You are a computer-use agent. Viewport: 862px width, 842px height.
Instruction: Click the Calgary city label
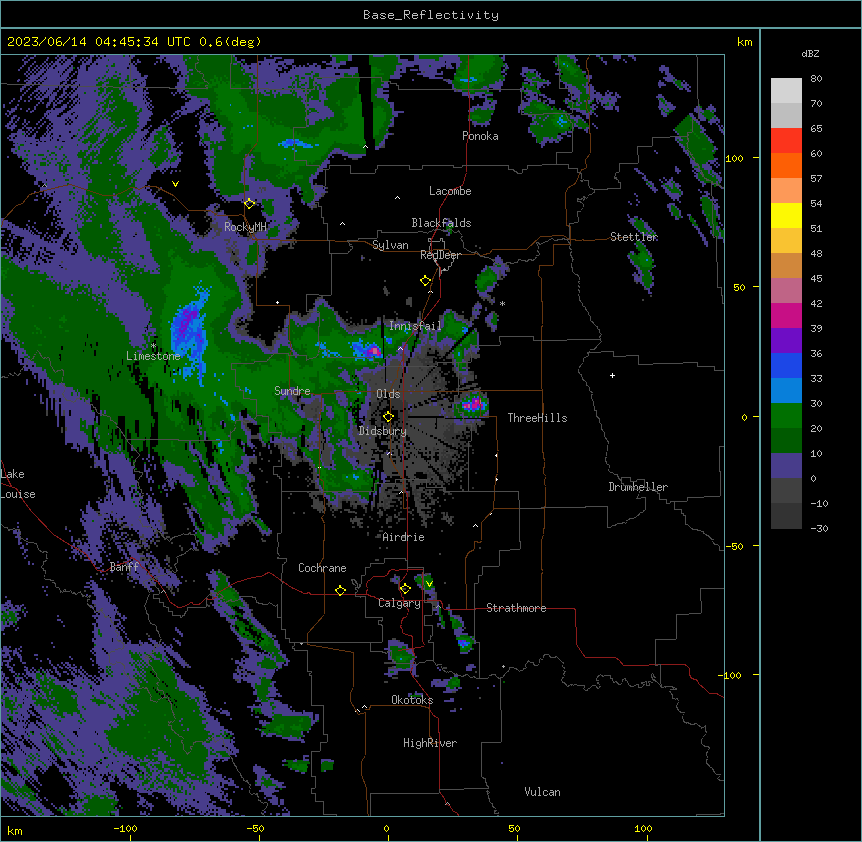[x=399, y=603]
